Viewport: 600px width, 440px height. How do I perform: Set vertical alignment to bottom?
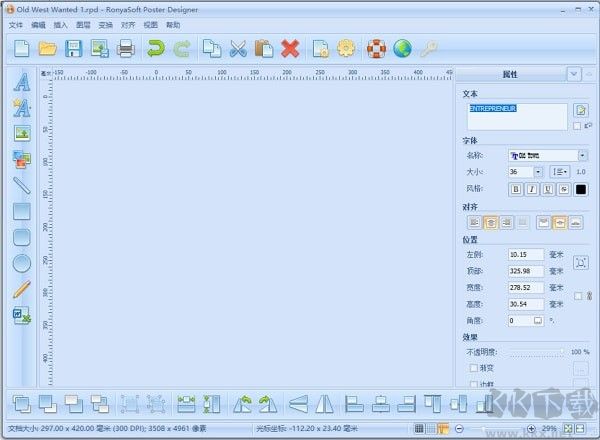click(576, 222)
